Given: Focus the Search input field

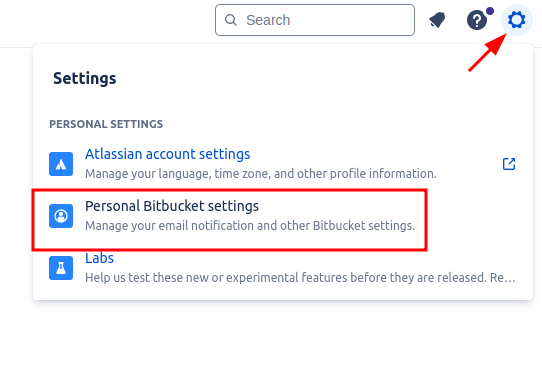Looking at the screenshot, I should click(x=315, y=20).
